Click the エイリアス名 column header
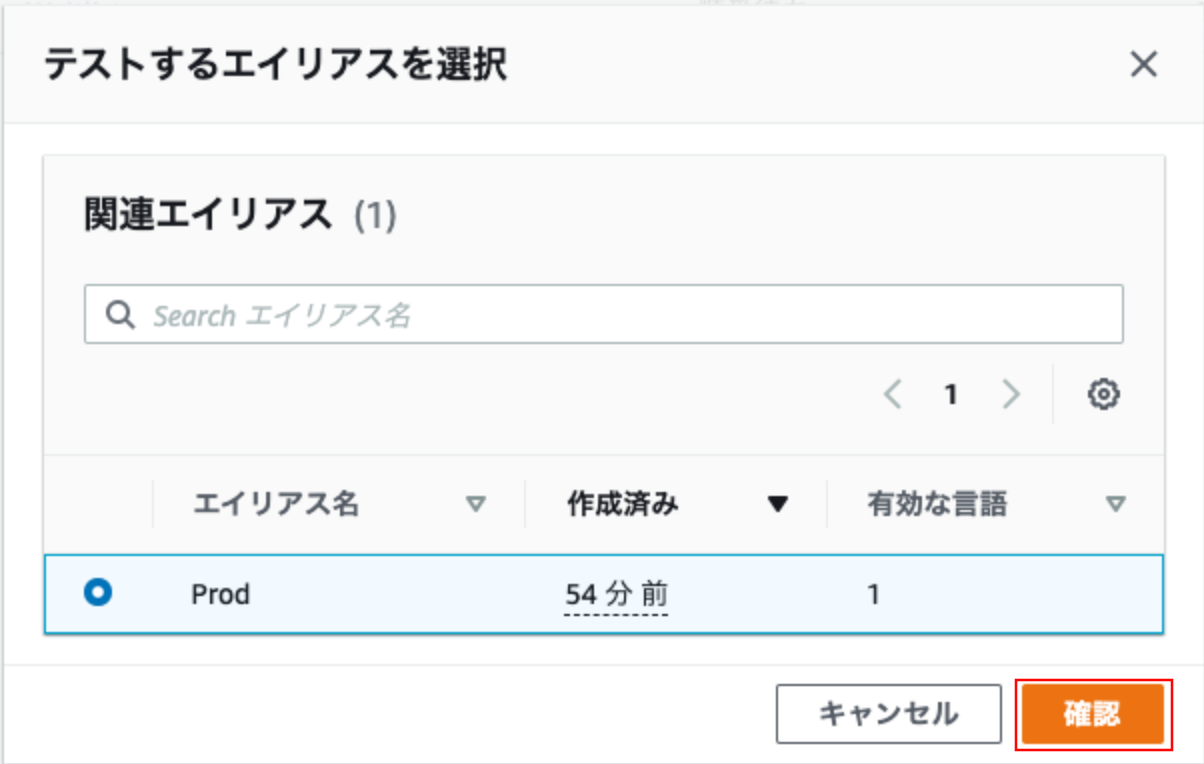The height and width of the screenshot is (764, 1204). (275, 505)
